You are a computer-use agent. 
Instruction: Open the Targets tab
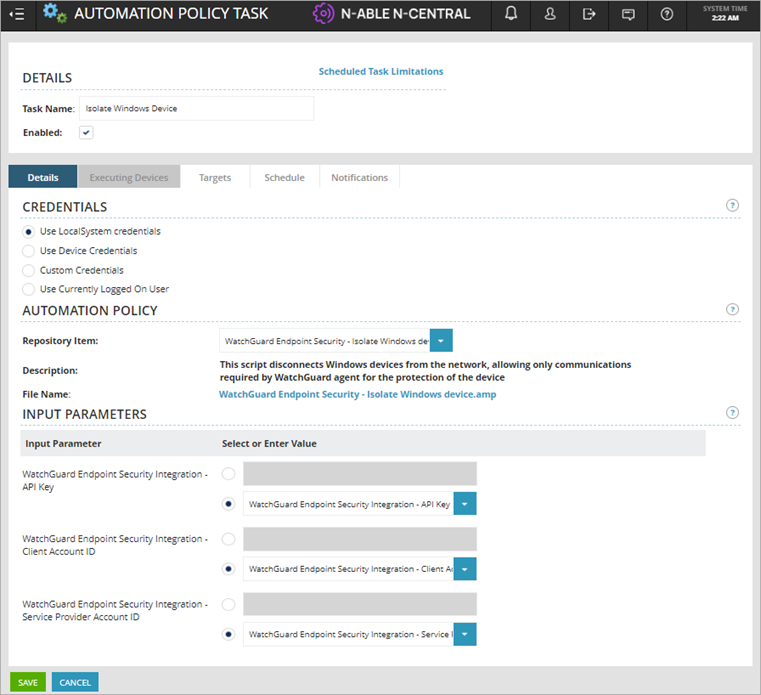click(215, 177)
